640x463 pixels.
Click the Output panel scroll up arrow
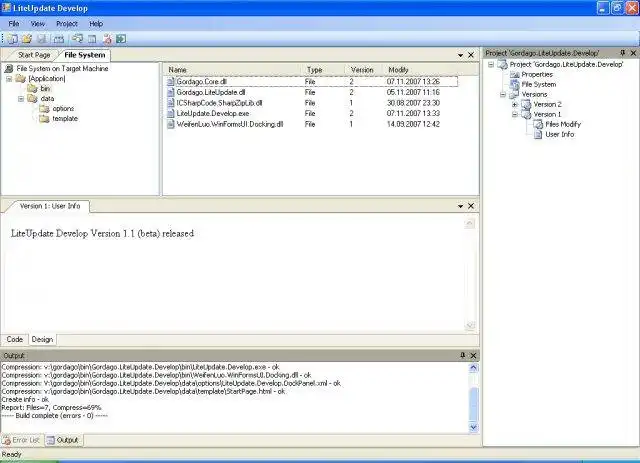coord(473,367)
